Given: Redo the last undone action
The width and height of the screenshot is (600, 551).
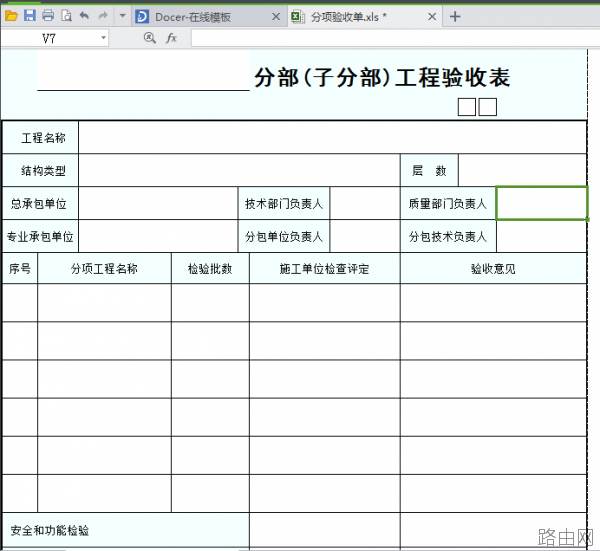Looking at the screenshot, I should pos(103,16).
